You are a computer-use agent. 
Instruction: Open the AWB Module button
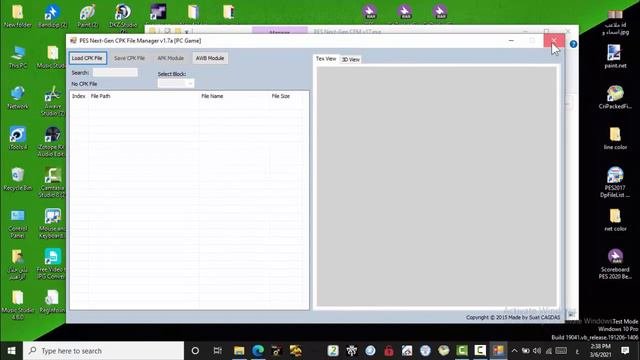pyautogui.click(x=210, y=58)
